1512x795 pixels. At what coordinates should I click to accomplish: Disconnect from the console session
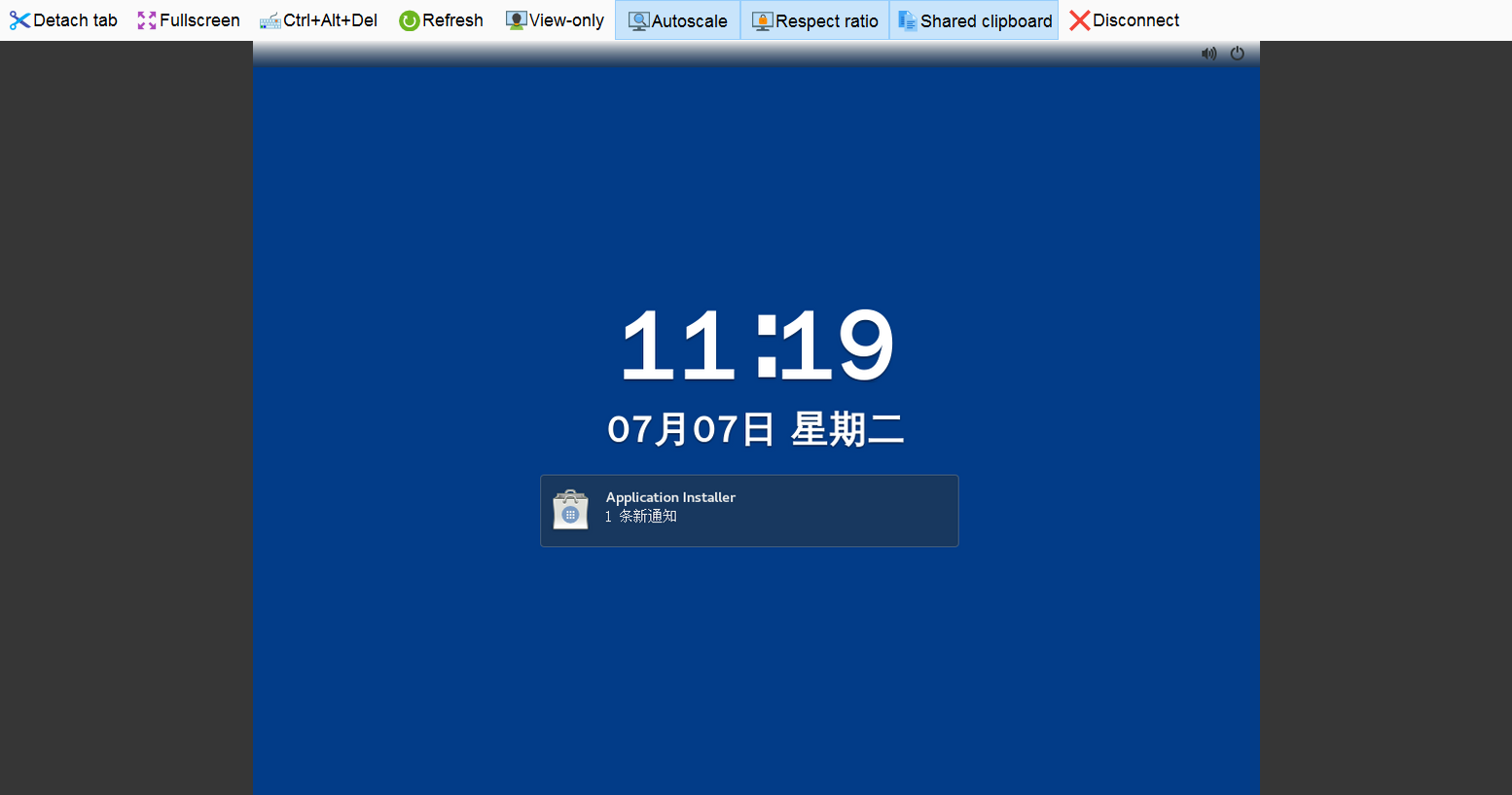point(1124,19)
